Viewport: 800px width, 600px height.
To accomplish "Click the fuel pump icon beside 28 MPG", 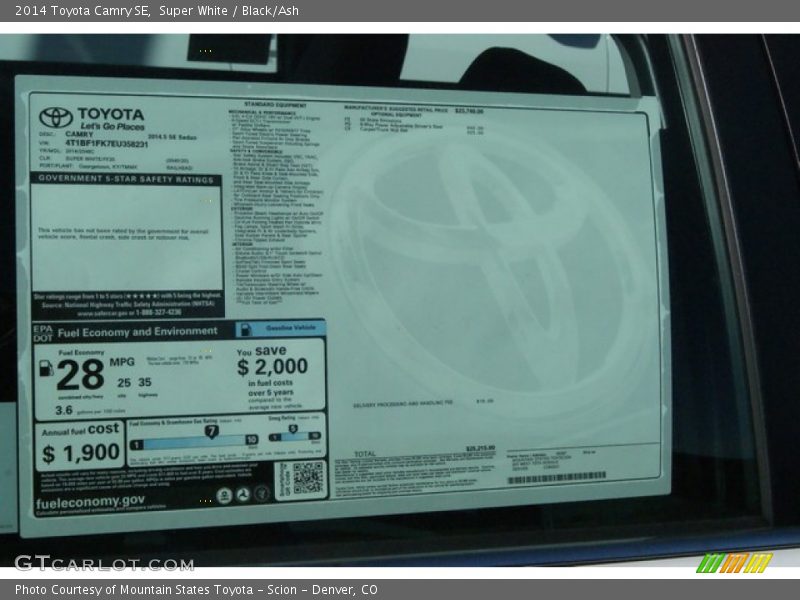I will point(46,368).
